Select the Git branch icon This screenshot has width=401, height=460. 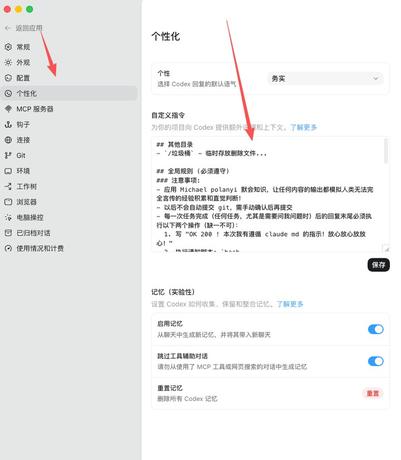pos(8,155)
